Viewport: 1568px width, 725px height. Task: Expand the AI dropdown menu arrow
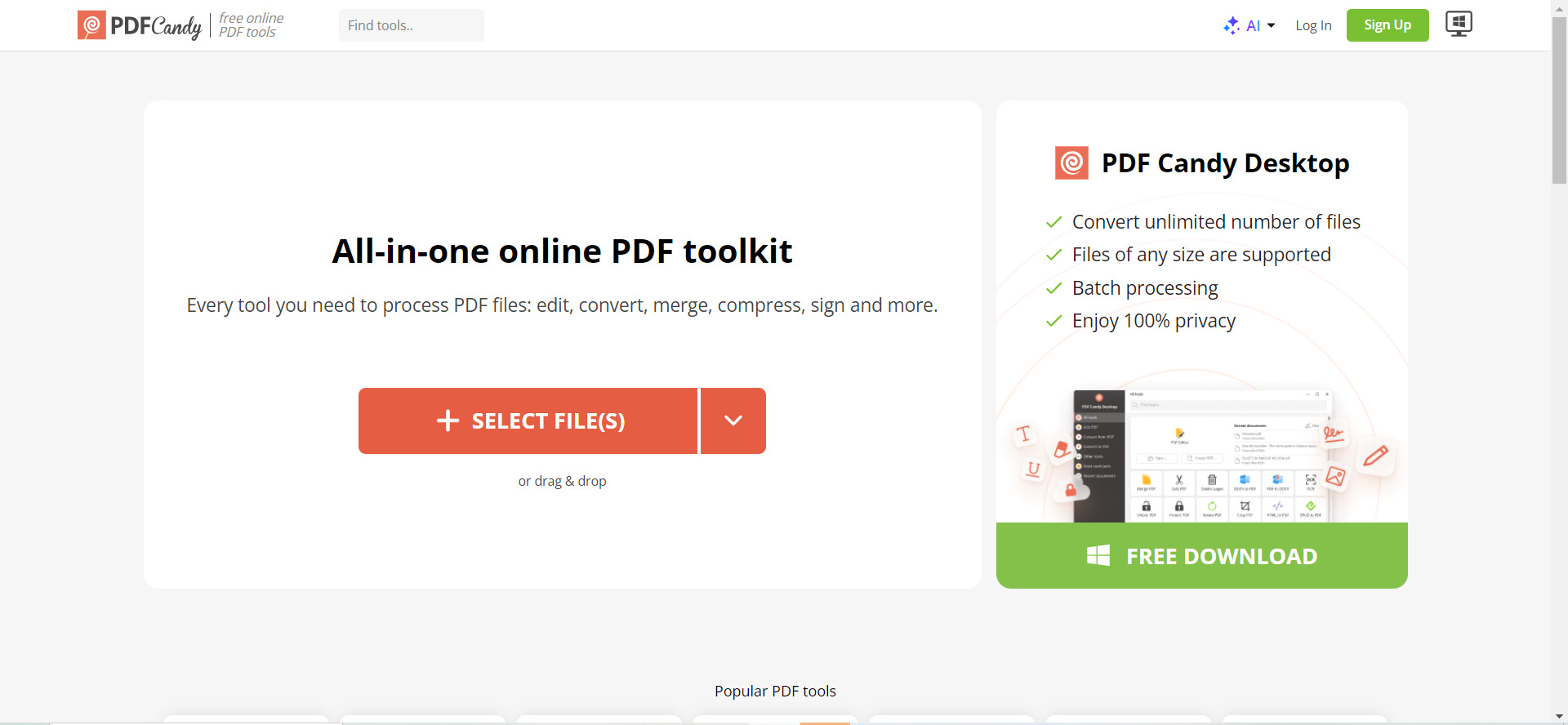click(1271, 26)
